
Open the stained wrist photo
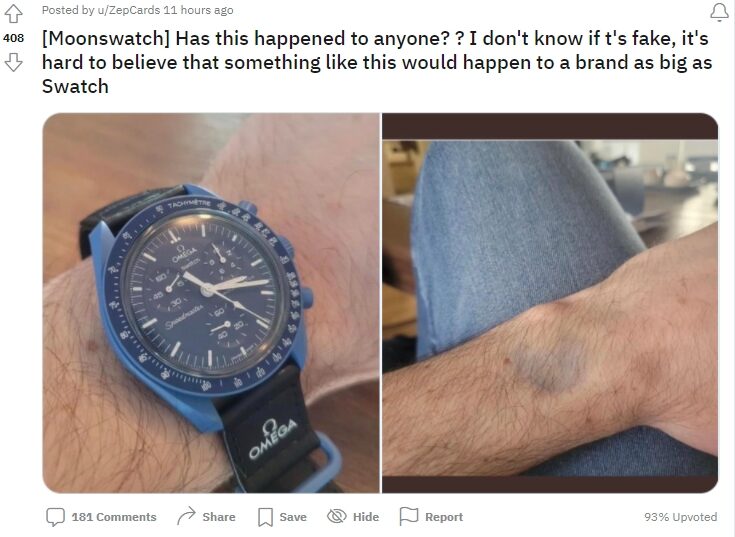click(x=550, y=303)
